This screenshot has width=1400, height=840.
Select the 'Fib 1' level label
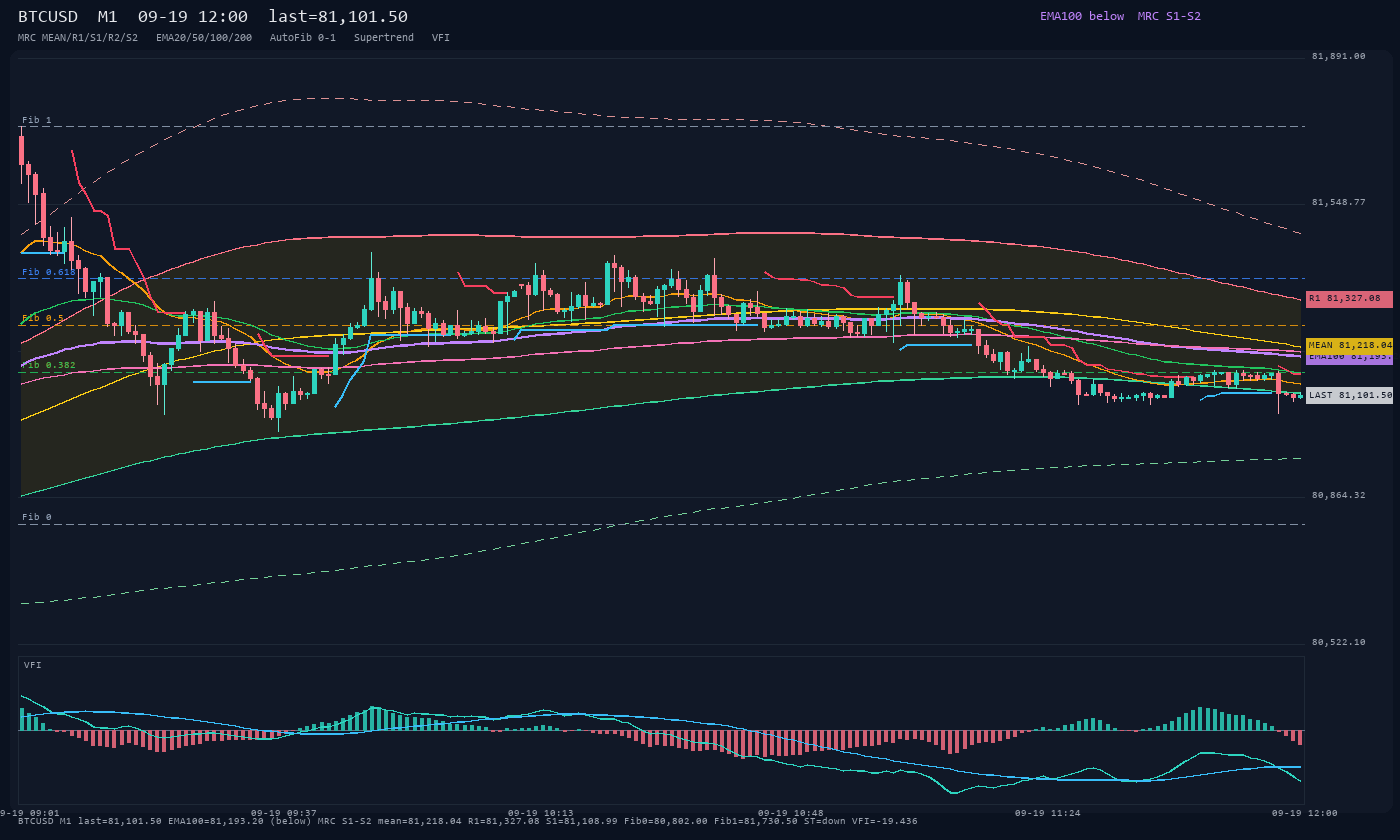[37, 120]
